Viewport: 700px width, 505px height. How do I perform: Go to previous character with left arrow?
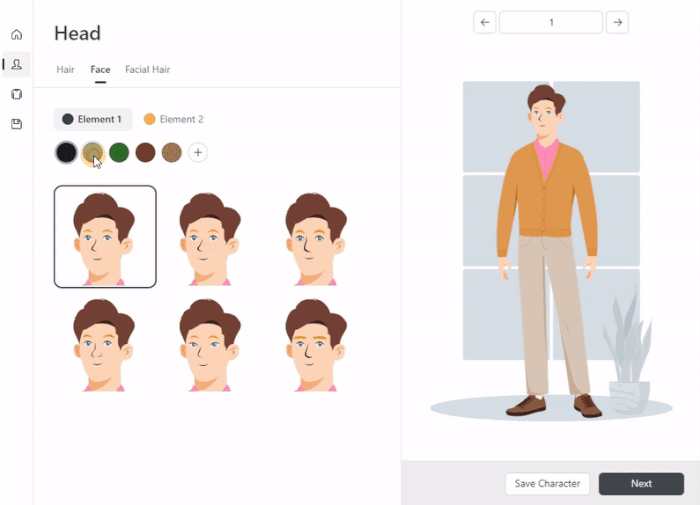(x=485, y=22)
